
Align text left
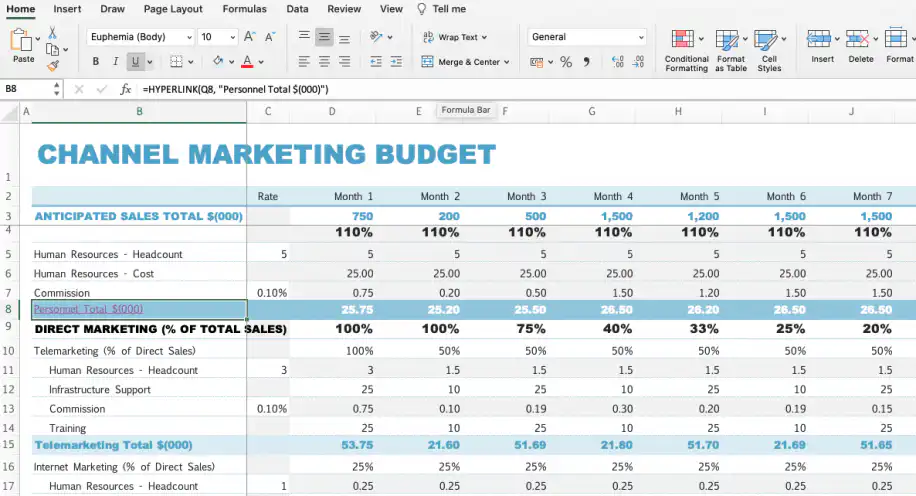304,61
